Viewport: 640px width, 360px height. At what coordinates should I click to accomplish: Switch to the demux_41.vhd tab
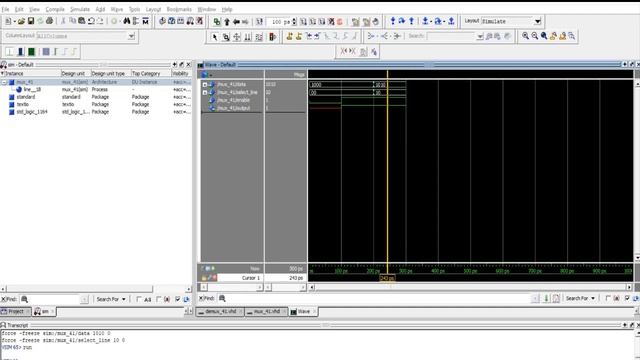pos(220,311)
